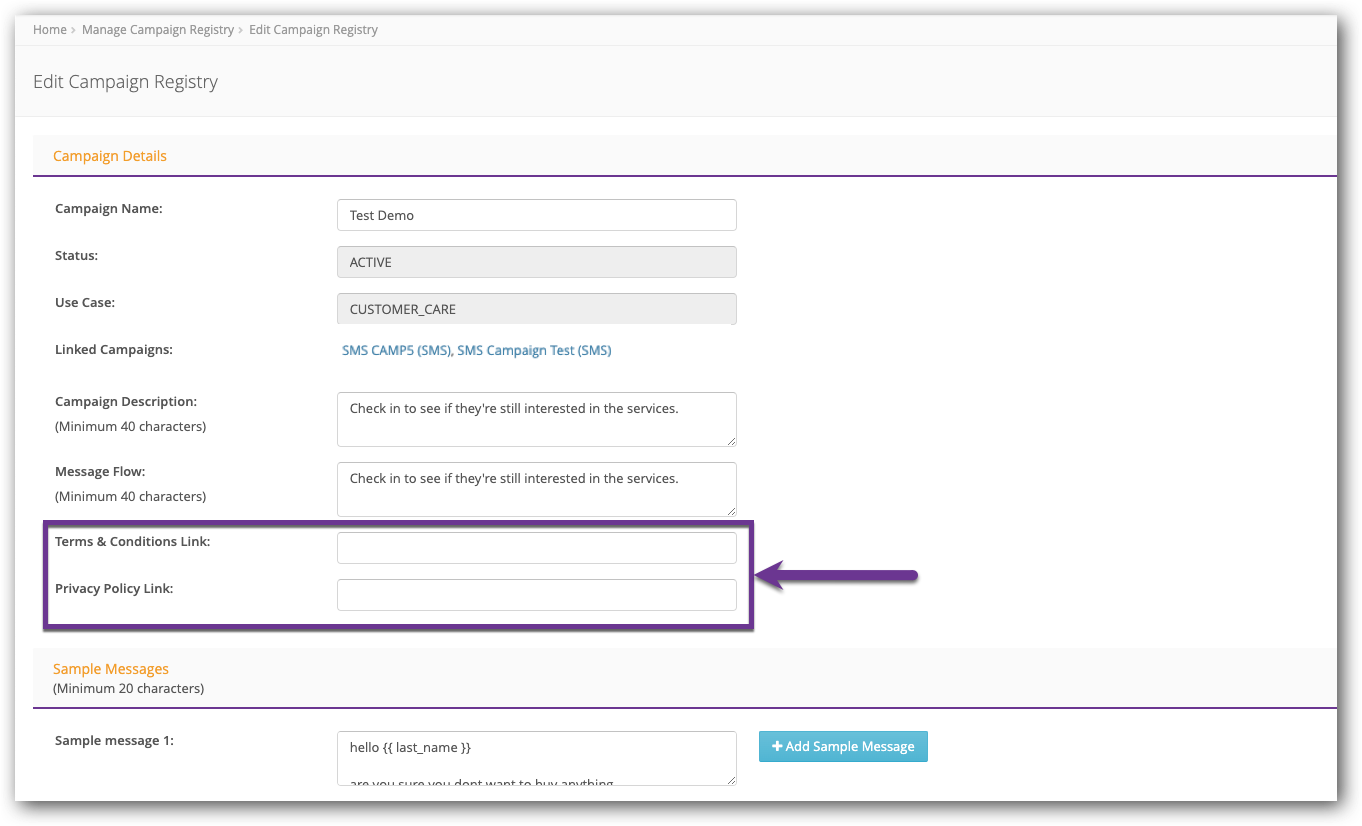
Task: Select the Campaign Details tab header
Action: (x=110, y=155)
